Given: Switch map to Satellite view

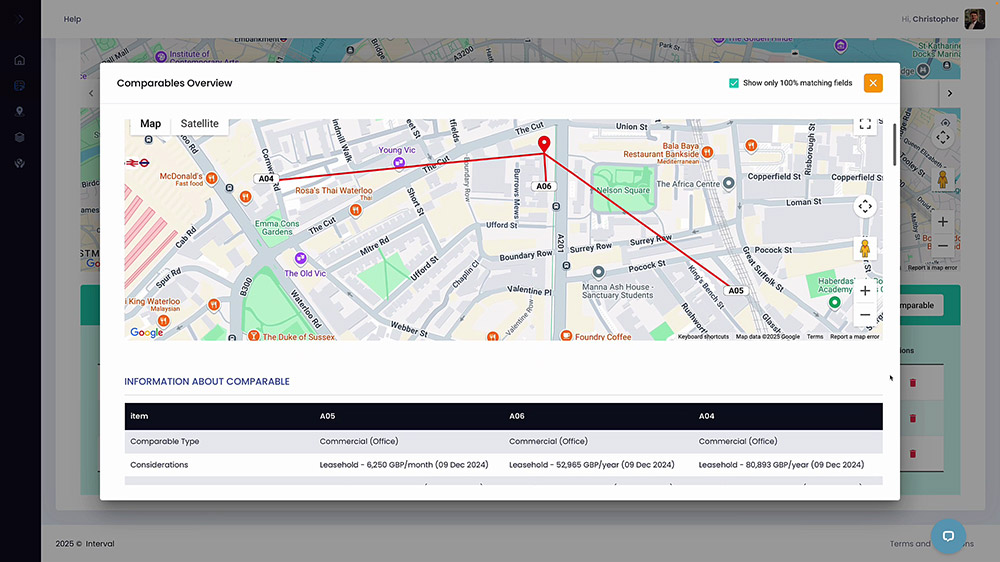Looking at the screenshot, I should tap(199, 124).
